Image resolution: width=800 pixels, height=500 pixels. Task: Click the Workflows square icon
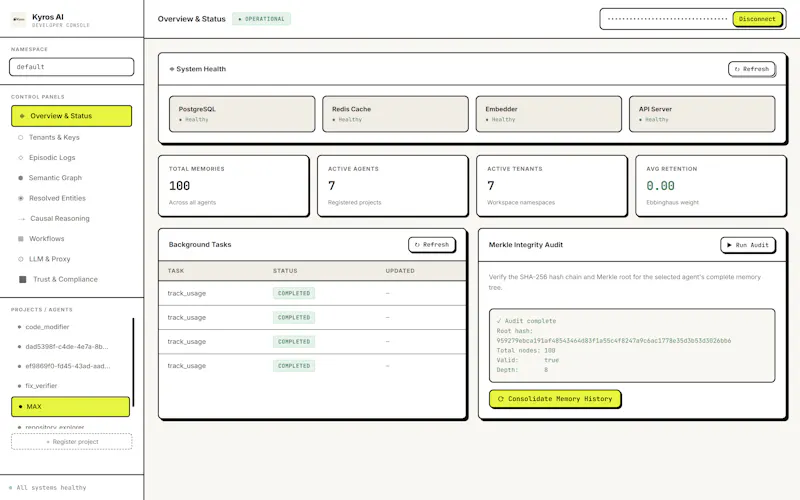coord(20,239)
